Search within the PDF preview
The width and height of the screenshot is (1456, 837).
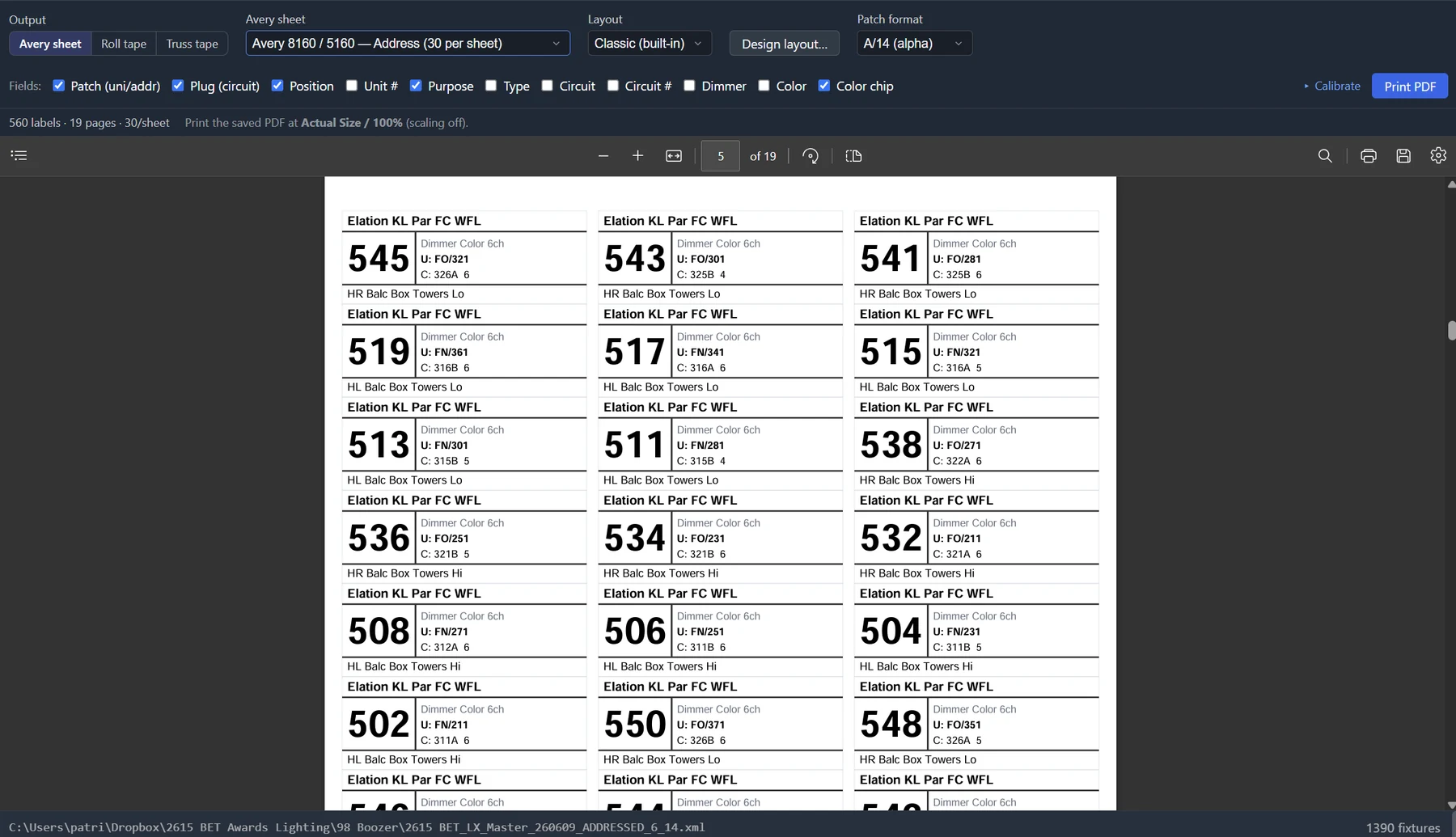pos(1325,156)
